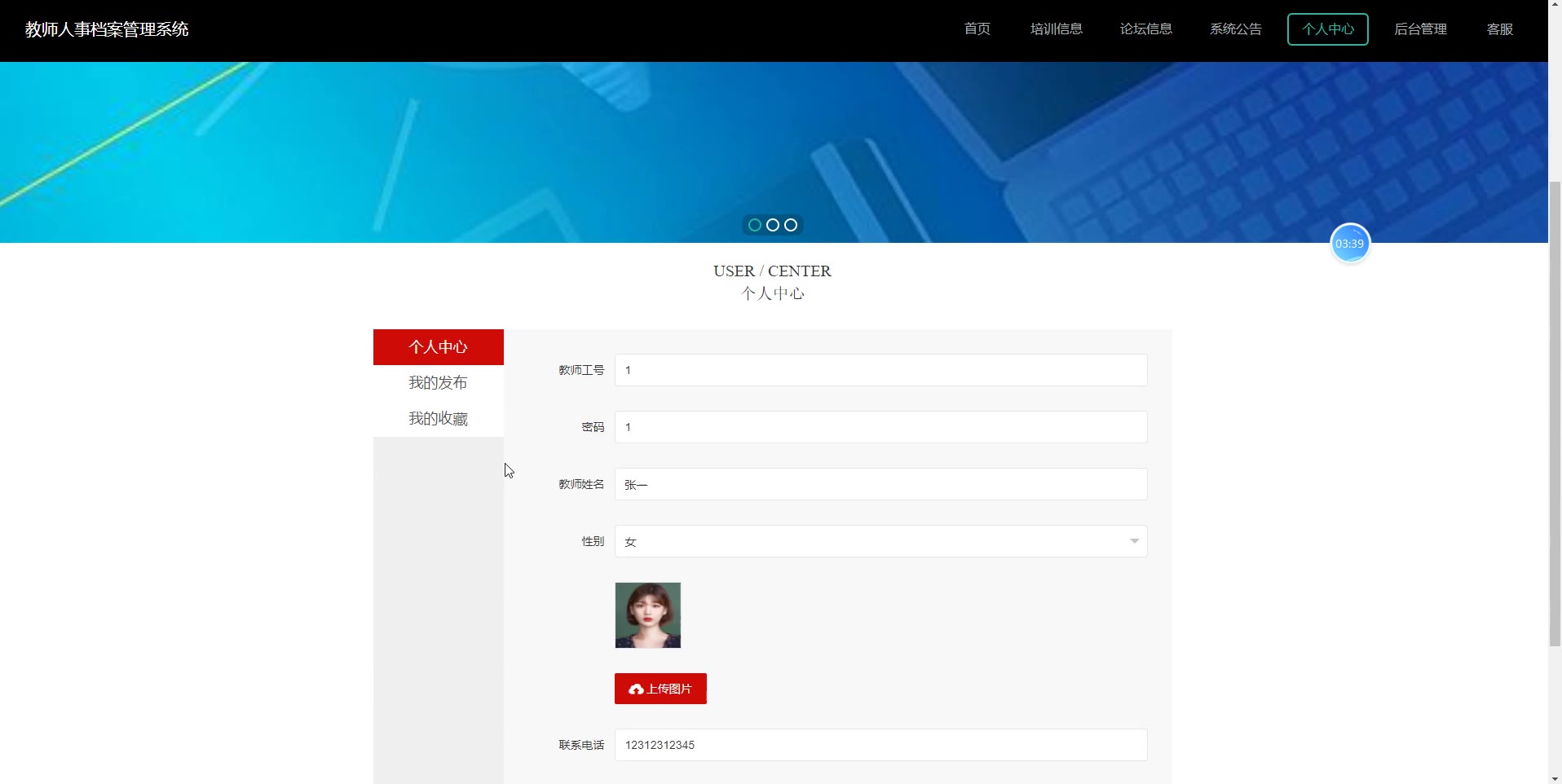Go to 培训信息 page

coord(1056,29)
